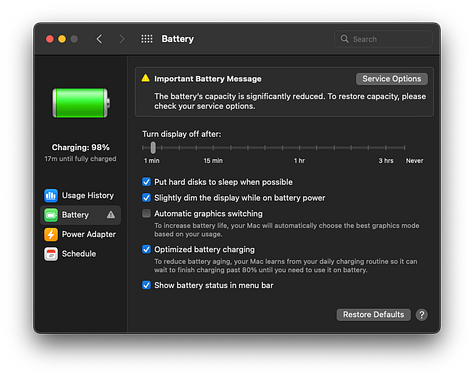The image size is (474, 378).
Task: Set display off slider to 15 min
Action: (x=213, y=147)
